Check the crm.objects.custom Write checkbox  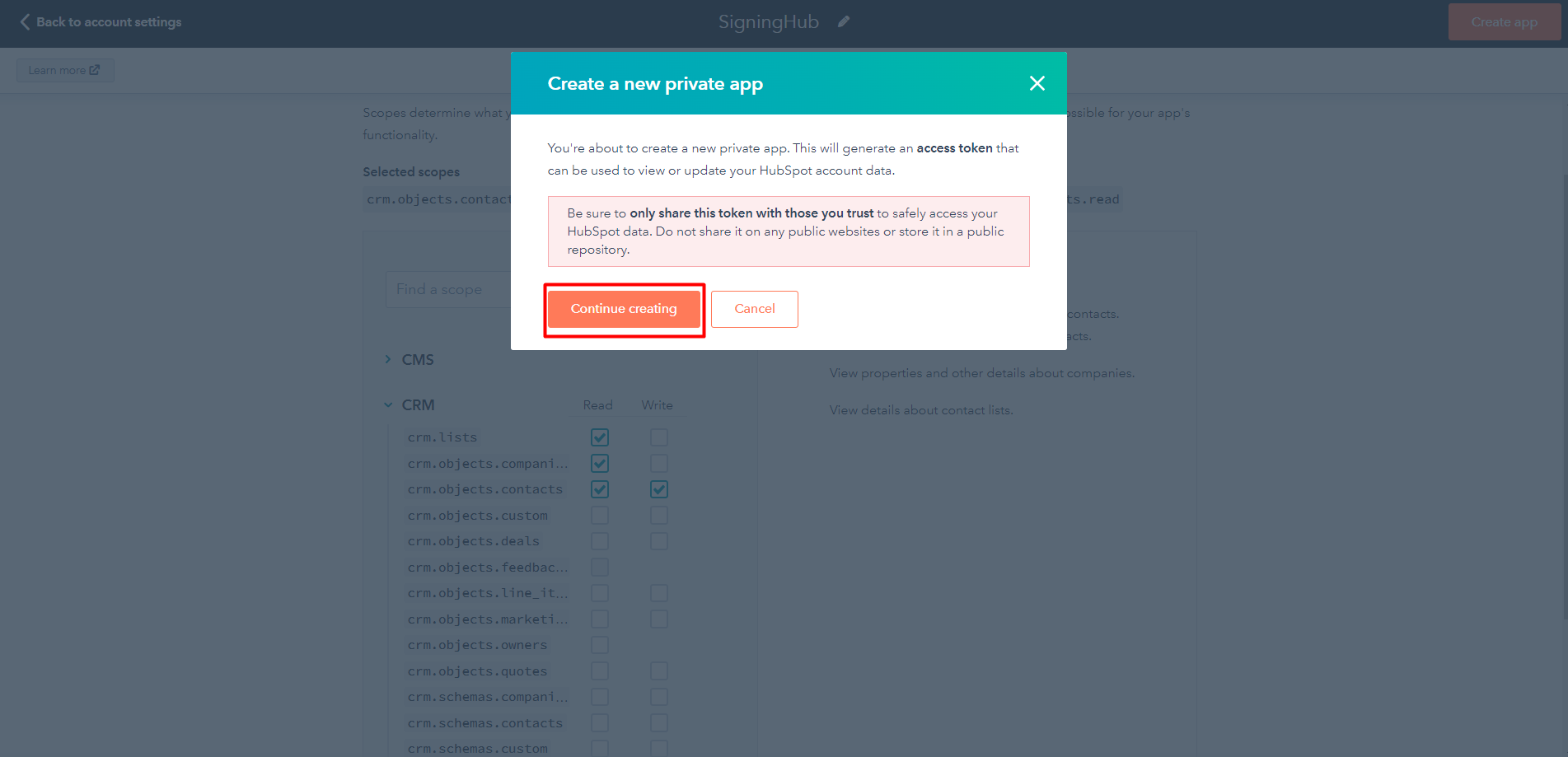point(659,516)
